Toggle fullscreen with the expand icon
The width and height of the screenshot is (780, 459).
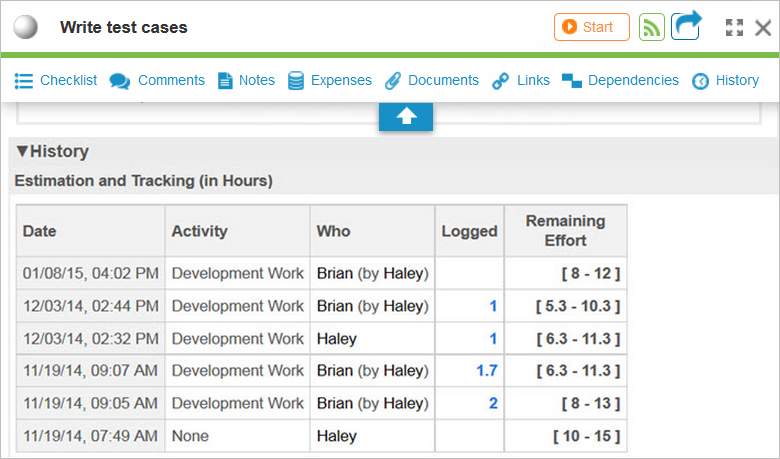734,28
